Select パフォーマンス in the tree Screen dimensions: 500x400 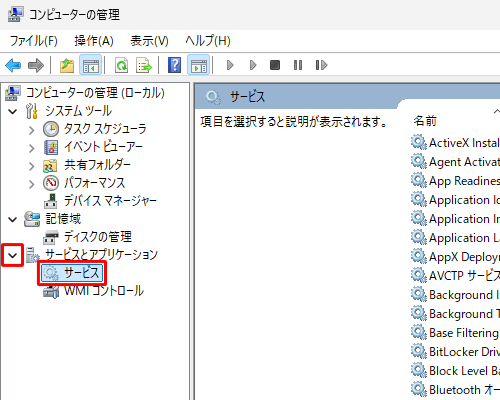point(95,183)
